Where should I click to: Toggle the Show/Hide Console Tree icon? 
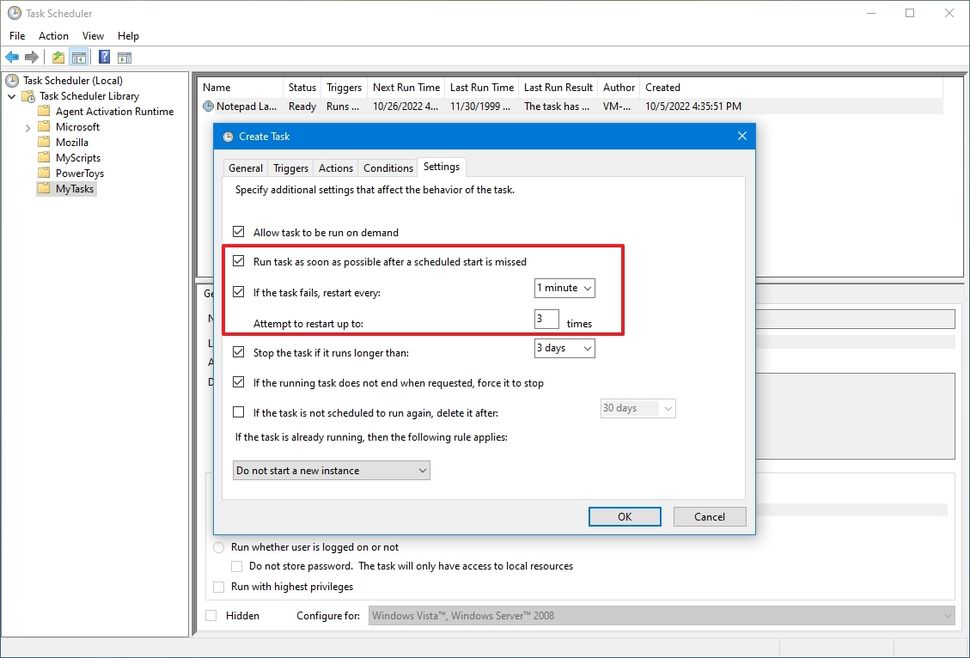[x=79, y=58]
